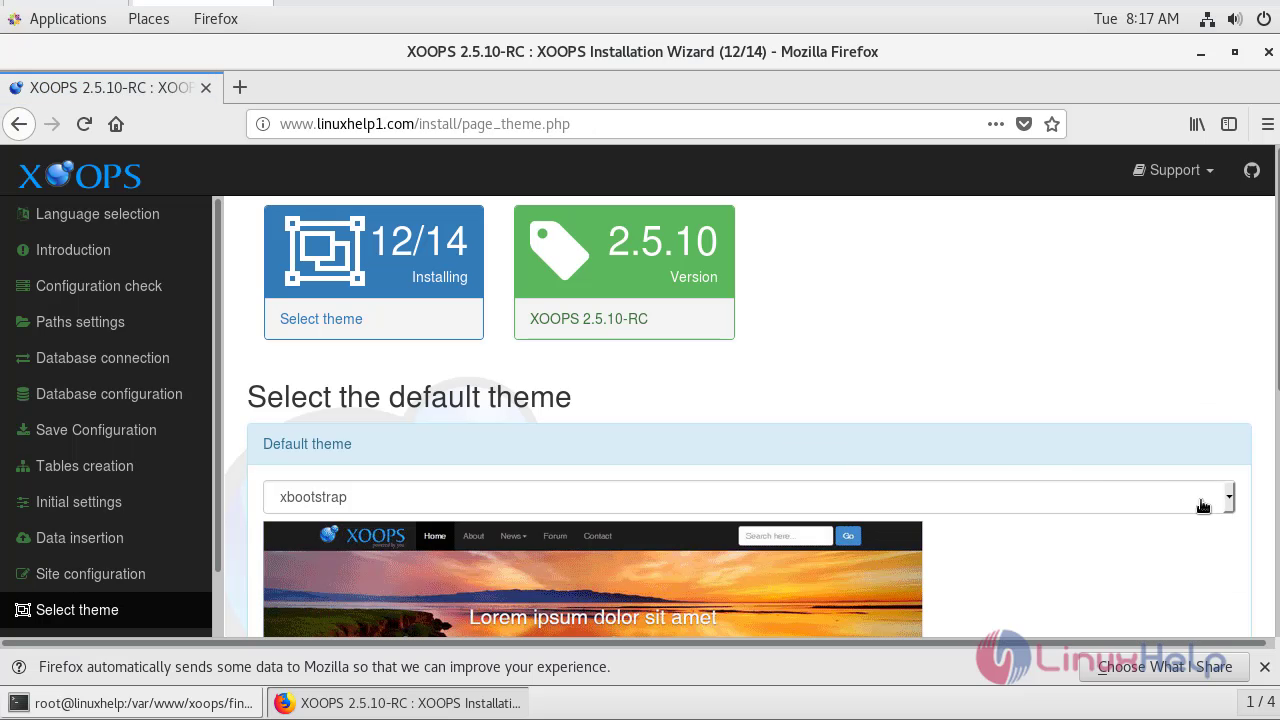
Task: Open the GitHub icon in the header
Action: (x=1252, y=170)
